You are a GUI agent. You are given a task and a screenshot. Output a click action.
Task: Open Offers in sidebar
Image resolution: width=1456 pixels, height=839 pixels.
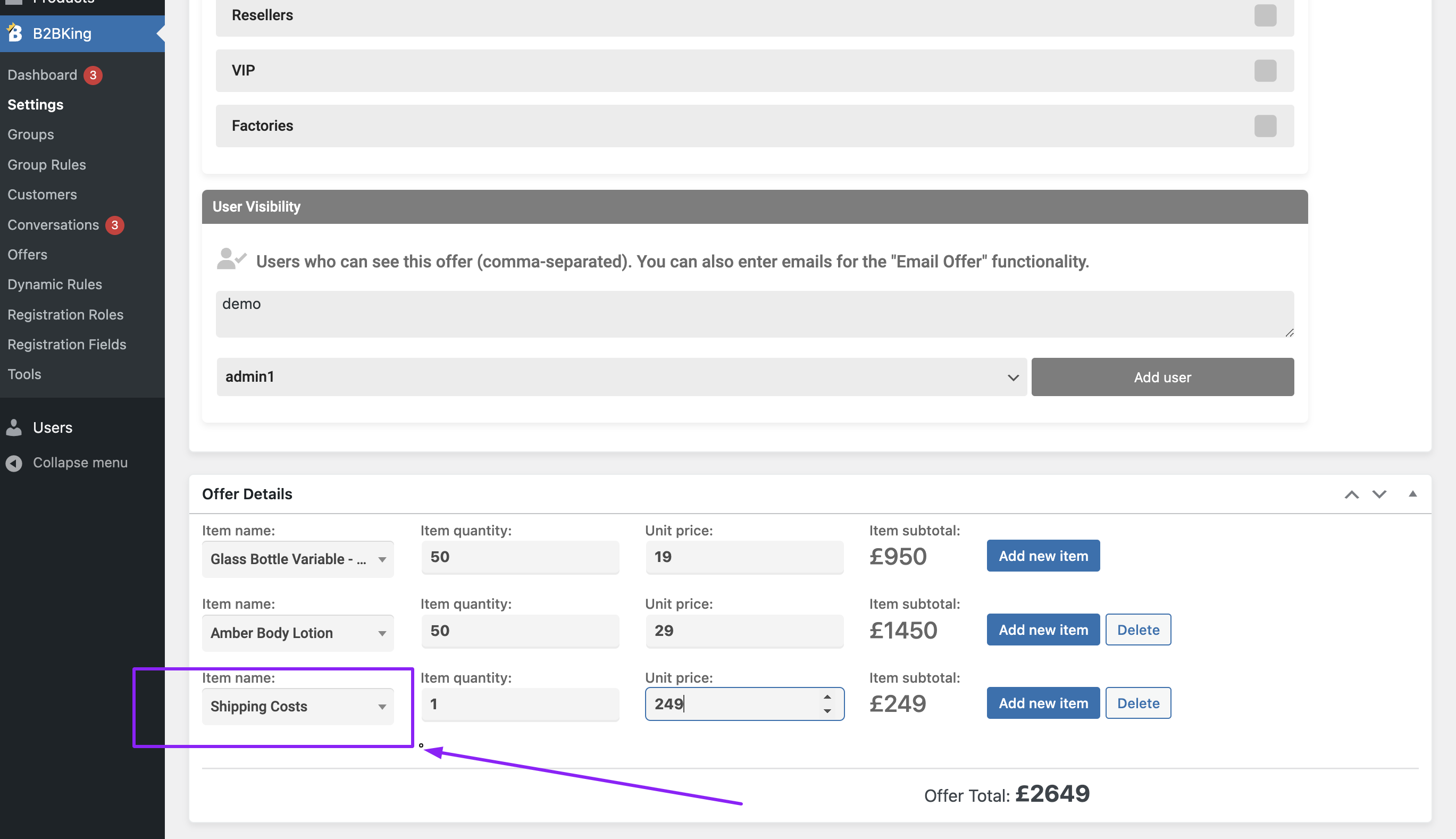coord(27,255)
